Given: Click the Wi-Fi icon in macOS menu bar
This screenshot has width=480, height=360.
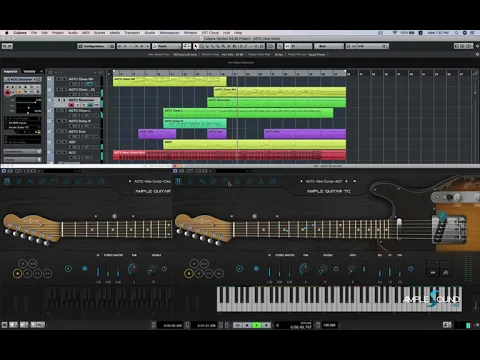Looking at the screenshot, I should [x=395, y=33].
